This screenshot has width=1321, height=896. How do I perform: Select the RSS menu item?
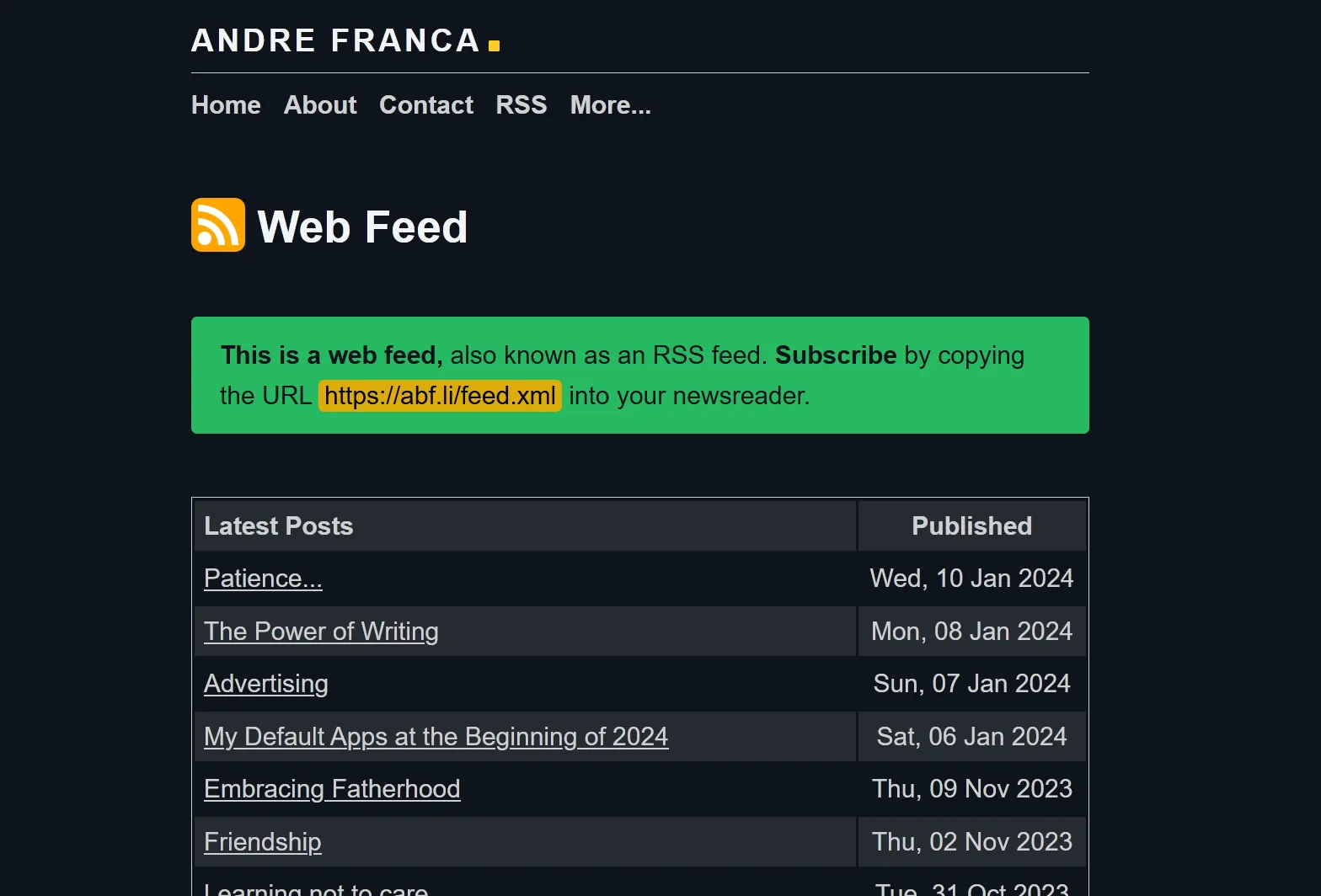pyautogui.click(x=521, y=105)
